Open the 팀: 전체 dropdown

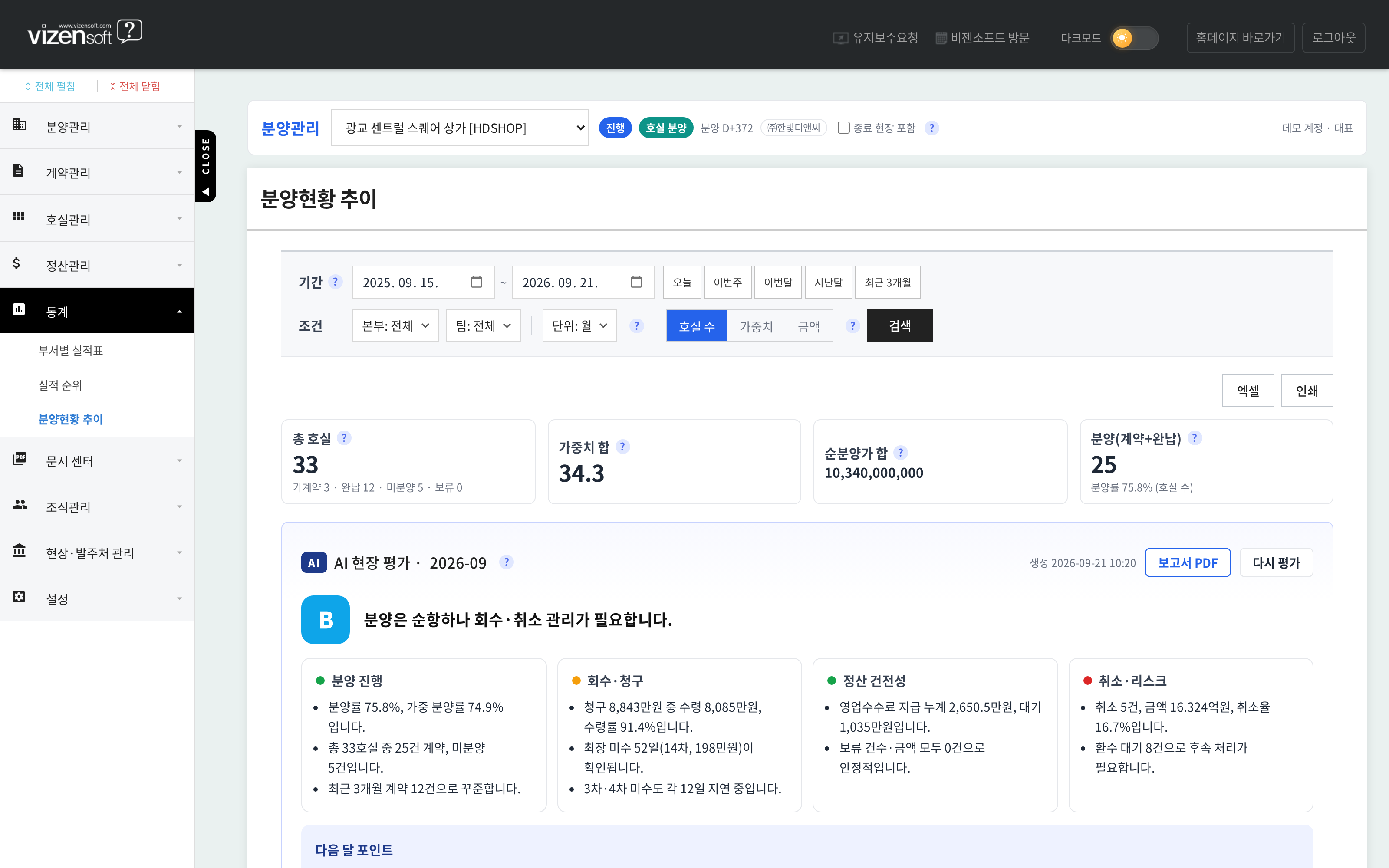[483, 325]
